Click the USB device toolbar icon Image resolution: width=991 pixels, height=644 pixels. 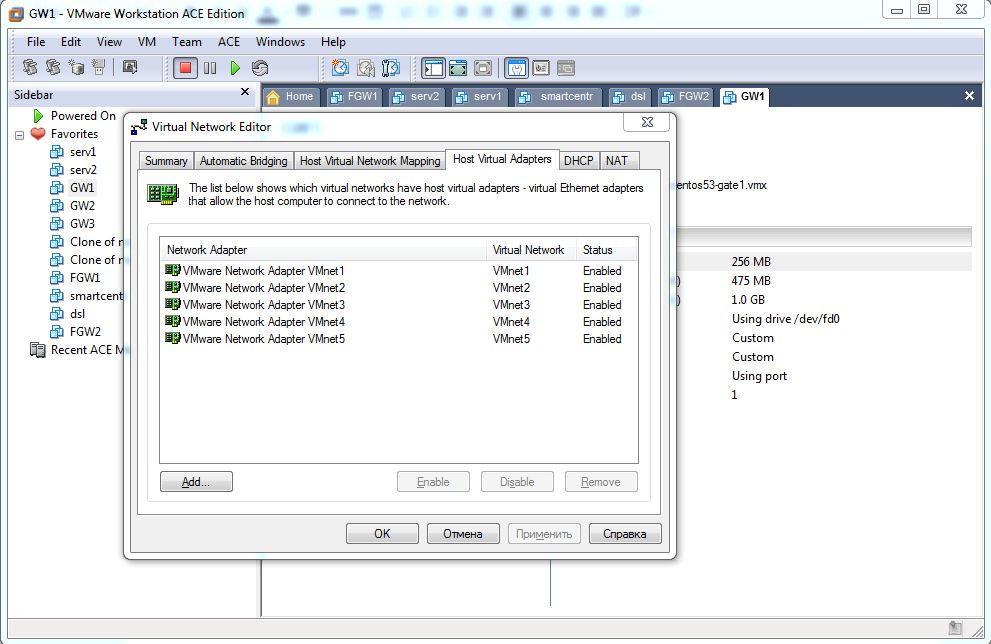[x=98, y=67]
